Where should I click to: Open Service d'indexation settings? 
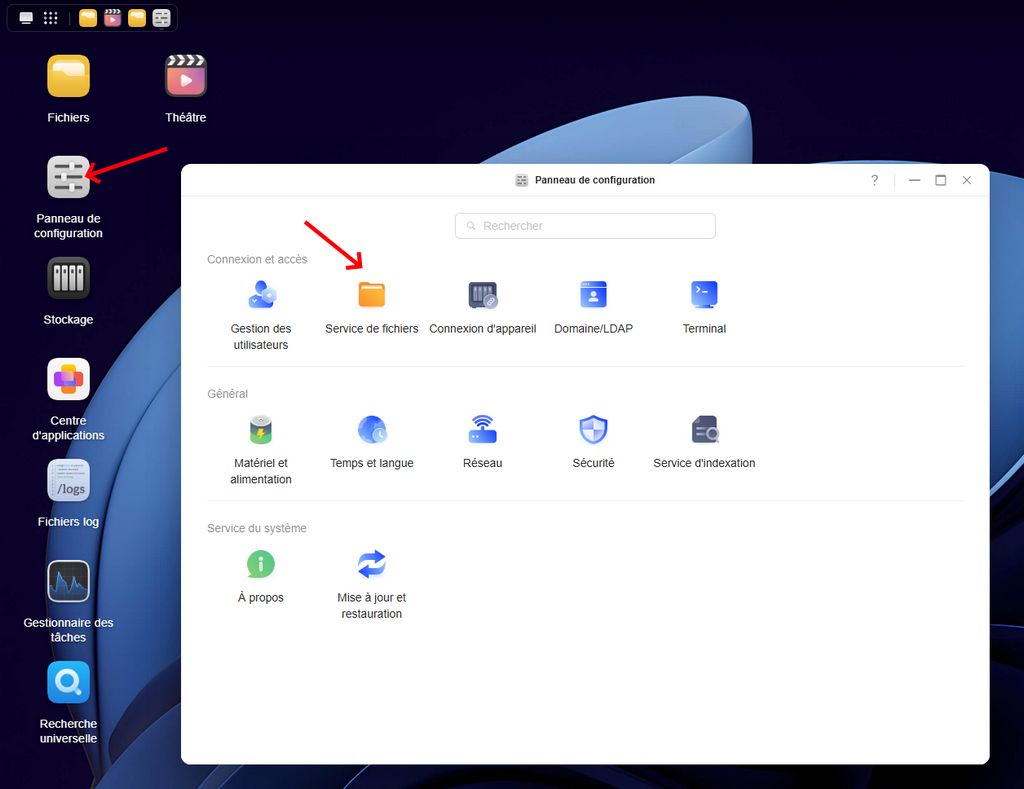point(704,430)
